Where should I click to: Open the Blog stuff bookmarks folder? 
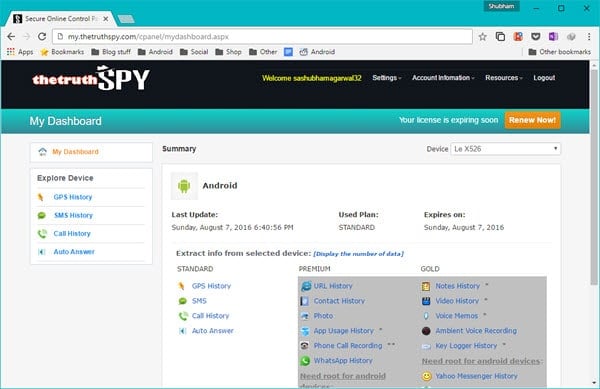pyautogui.click(x=111, y=52)
